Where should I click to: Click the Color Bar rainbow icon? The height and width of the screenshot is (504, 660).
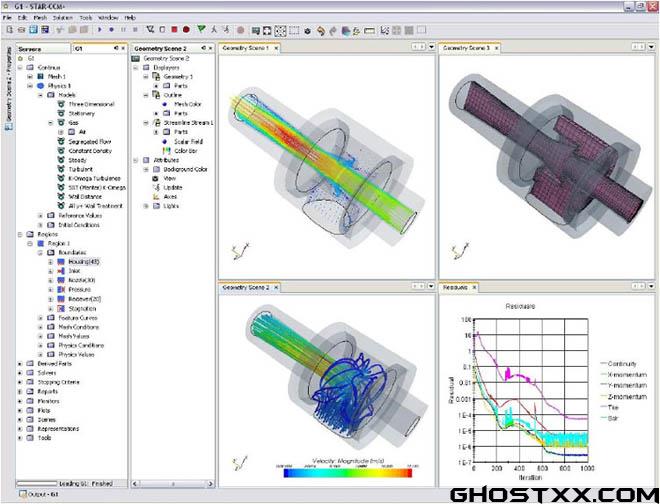point(167,151)
